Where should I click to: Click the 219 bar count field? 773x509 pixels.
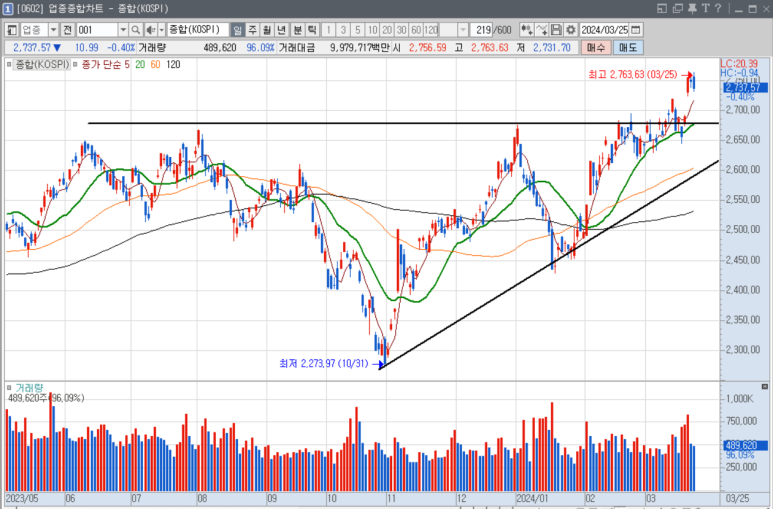481,30
